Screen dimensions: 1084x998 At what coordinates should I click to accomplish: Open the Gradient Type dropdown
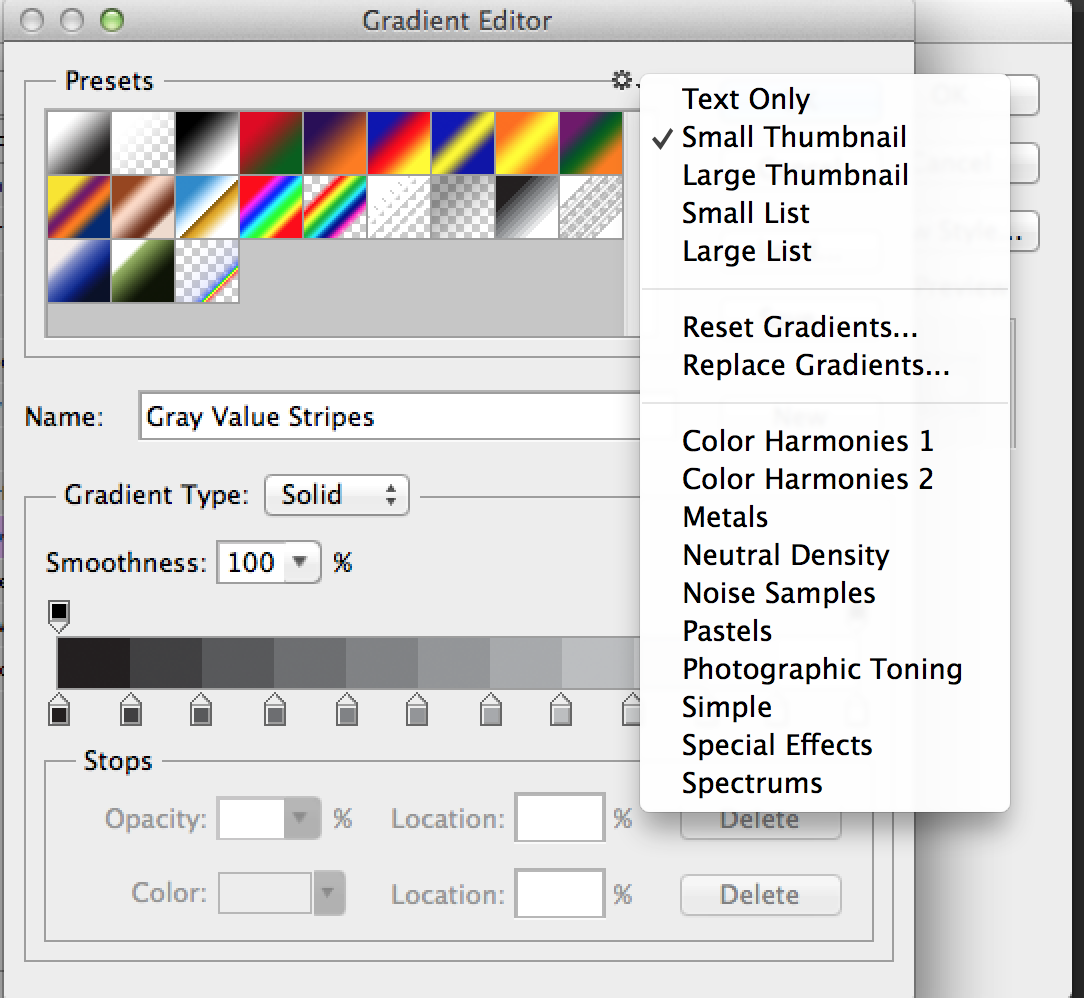click(336, 494)
